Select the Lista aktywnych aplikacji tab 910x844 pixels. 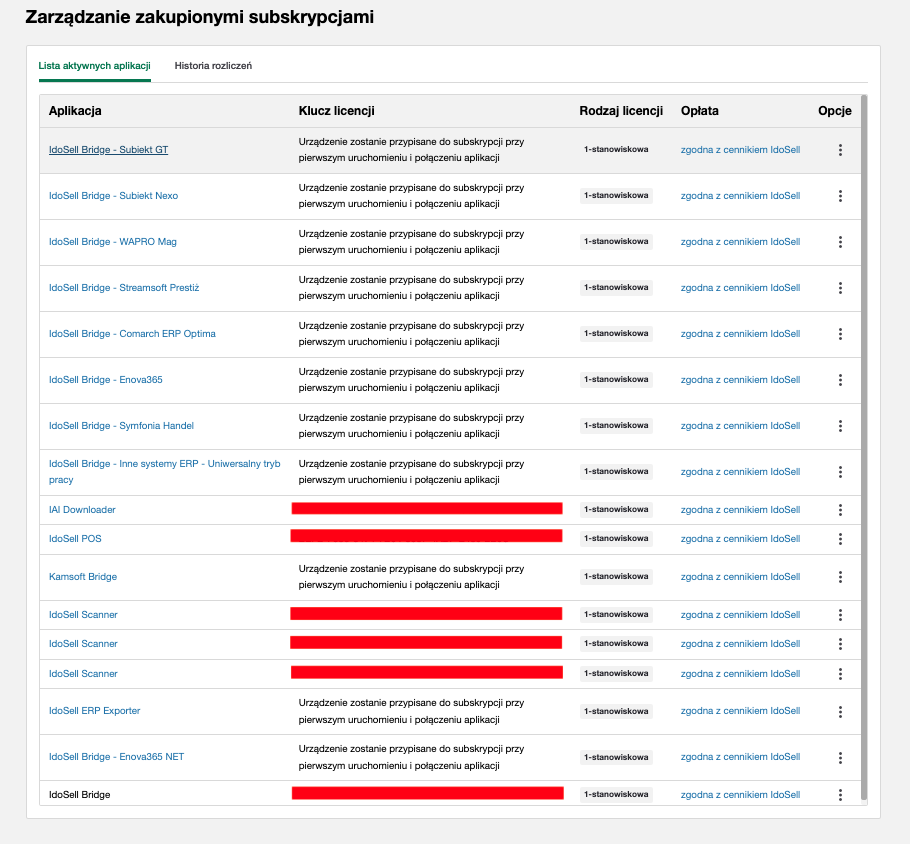click(95, 66)
